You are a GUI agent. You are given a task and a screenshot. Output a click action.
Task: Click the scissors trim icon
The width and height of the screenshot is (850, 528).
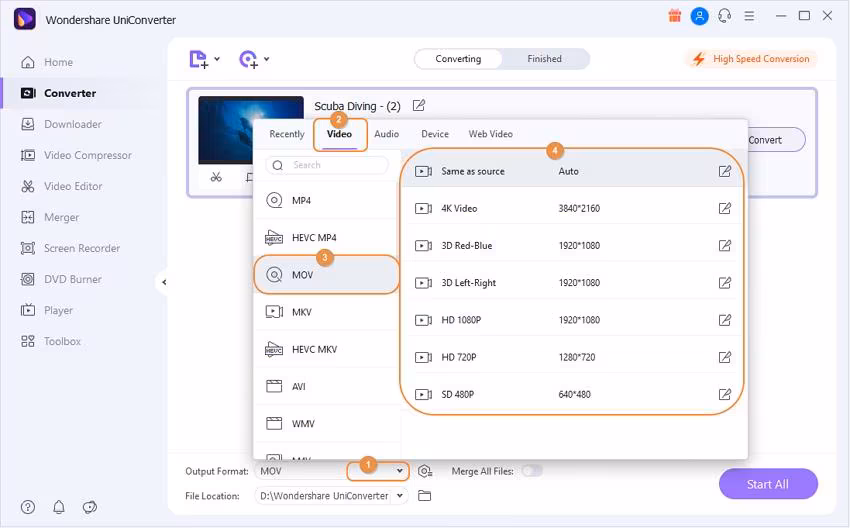pyautogui.click(x=216, y=177)
